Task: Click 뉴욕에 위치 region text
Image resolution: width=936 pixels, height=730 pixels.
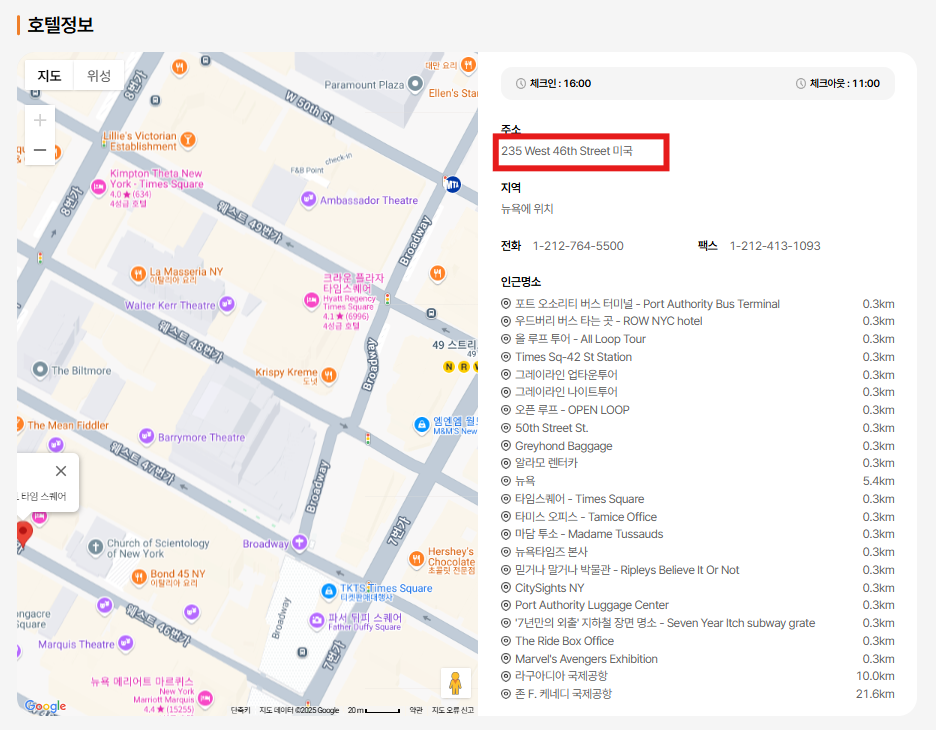Action: pyautogui.click(x=527, y=209)
